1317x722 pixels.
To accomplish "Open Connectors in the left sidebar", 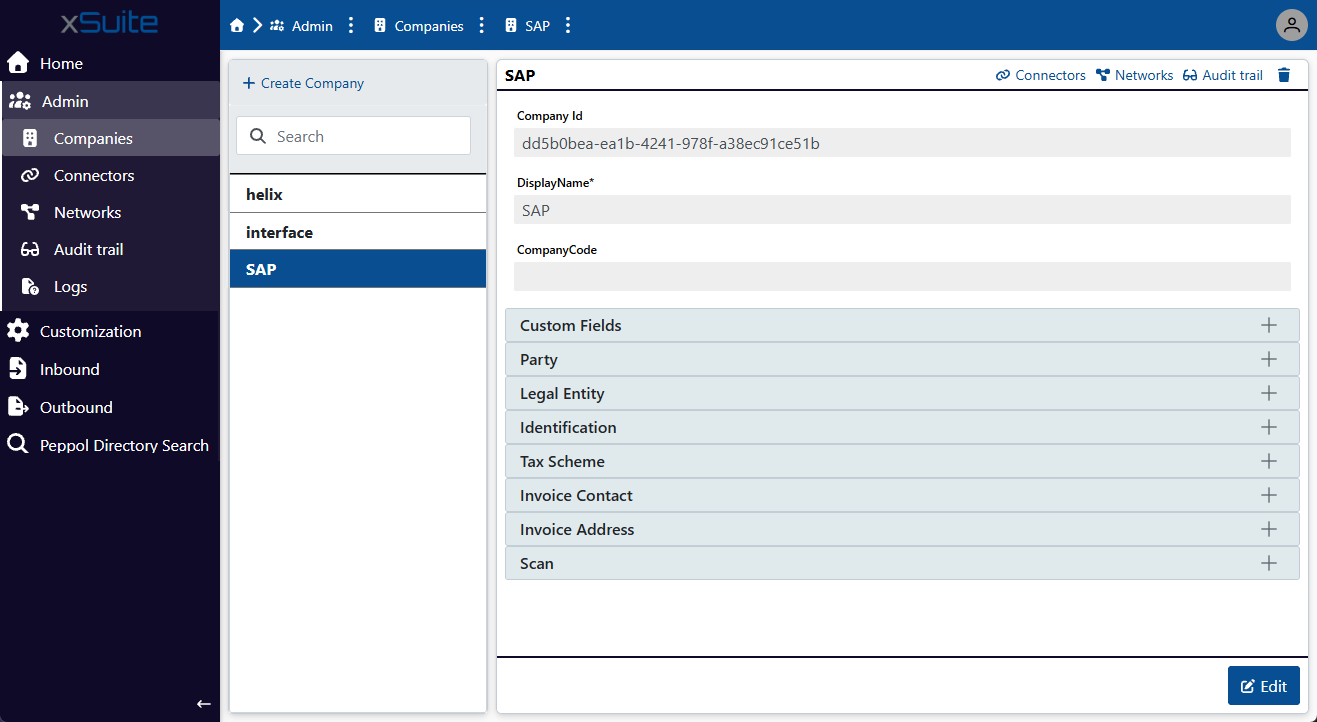I will pyautogui.click(x=94, y=175).
